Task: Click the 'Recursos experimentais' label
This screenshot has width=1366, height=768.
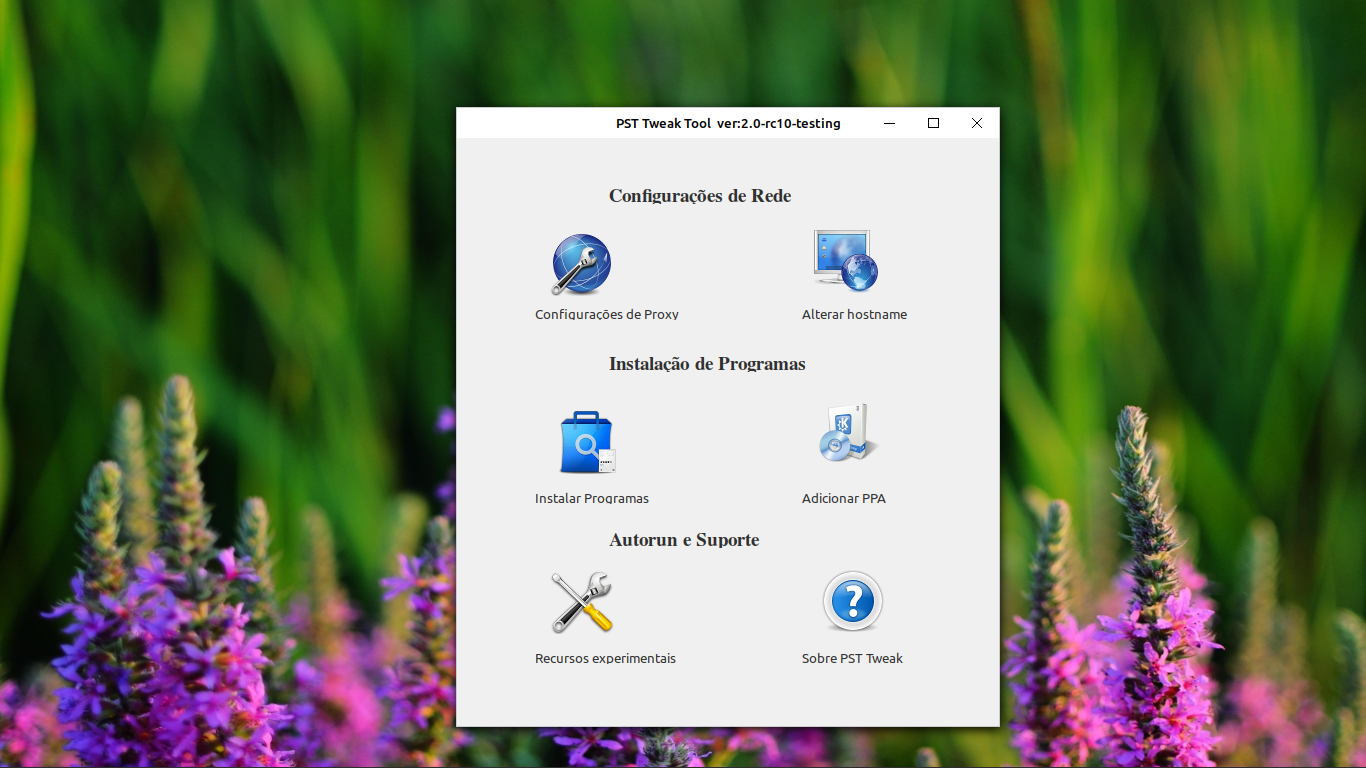Action: pos(605,658)
